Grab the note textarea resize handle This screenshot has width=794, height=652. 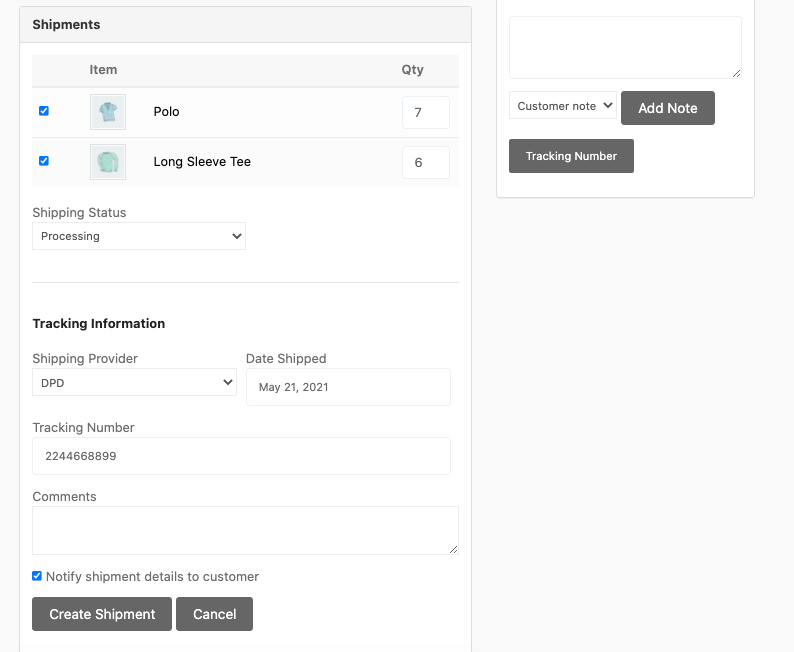[x=737, y=74]
